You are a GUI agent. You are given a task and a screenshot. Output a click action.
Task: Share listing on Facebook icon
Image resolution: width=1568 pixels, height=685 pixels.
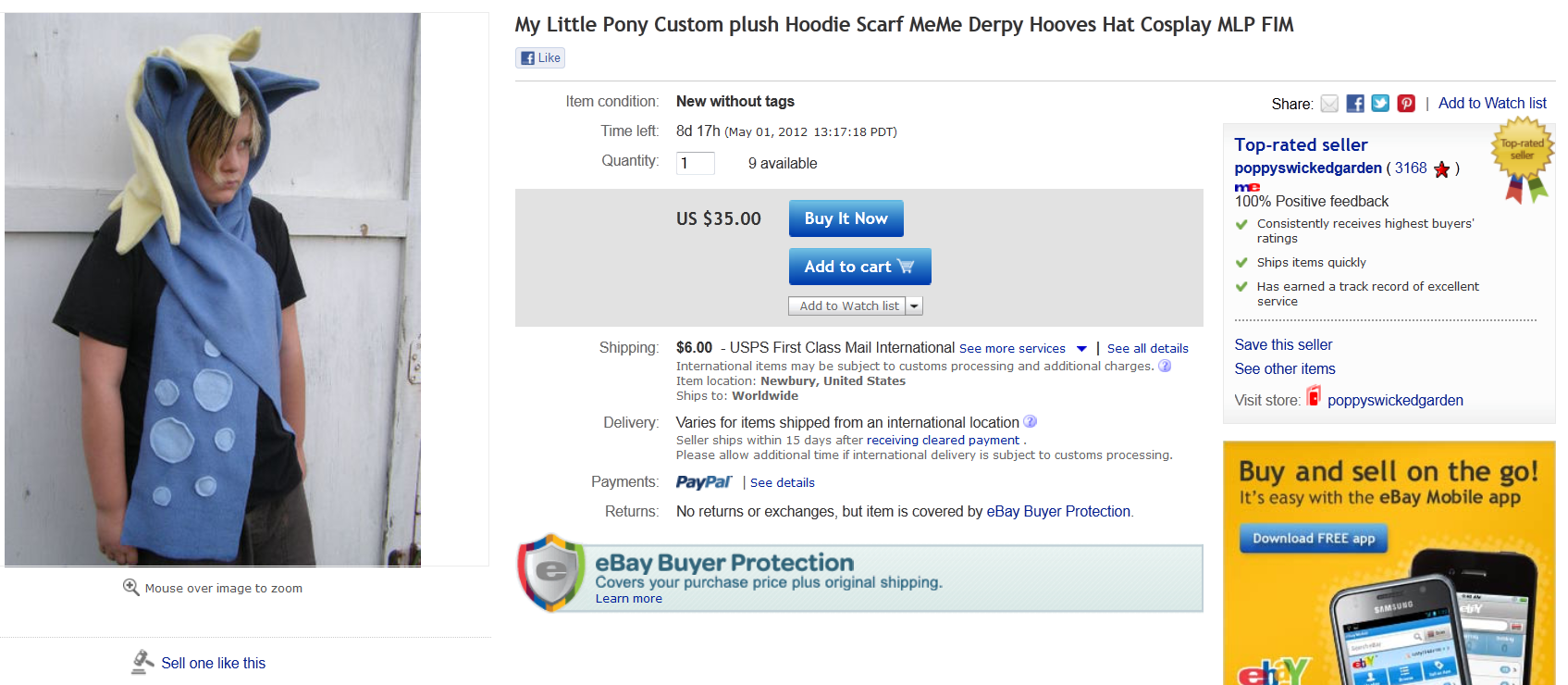coord(1355,104)
